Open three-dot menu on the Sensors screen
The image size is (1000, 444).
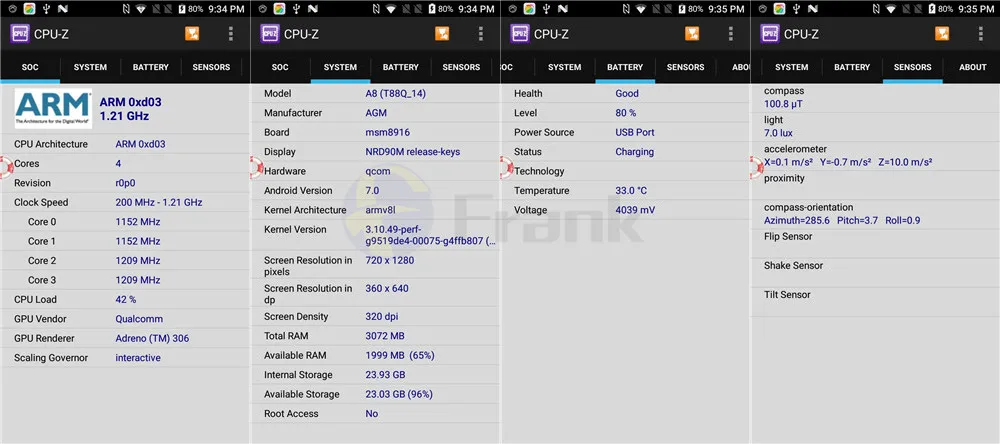click(x=981, y=33)
